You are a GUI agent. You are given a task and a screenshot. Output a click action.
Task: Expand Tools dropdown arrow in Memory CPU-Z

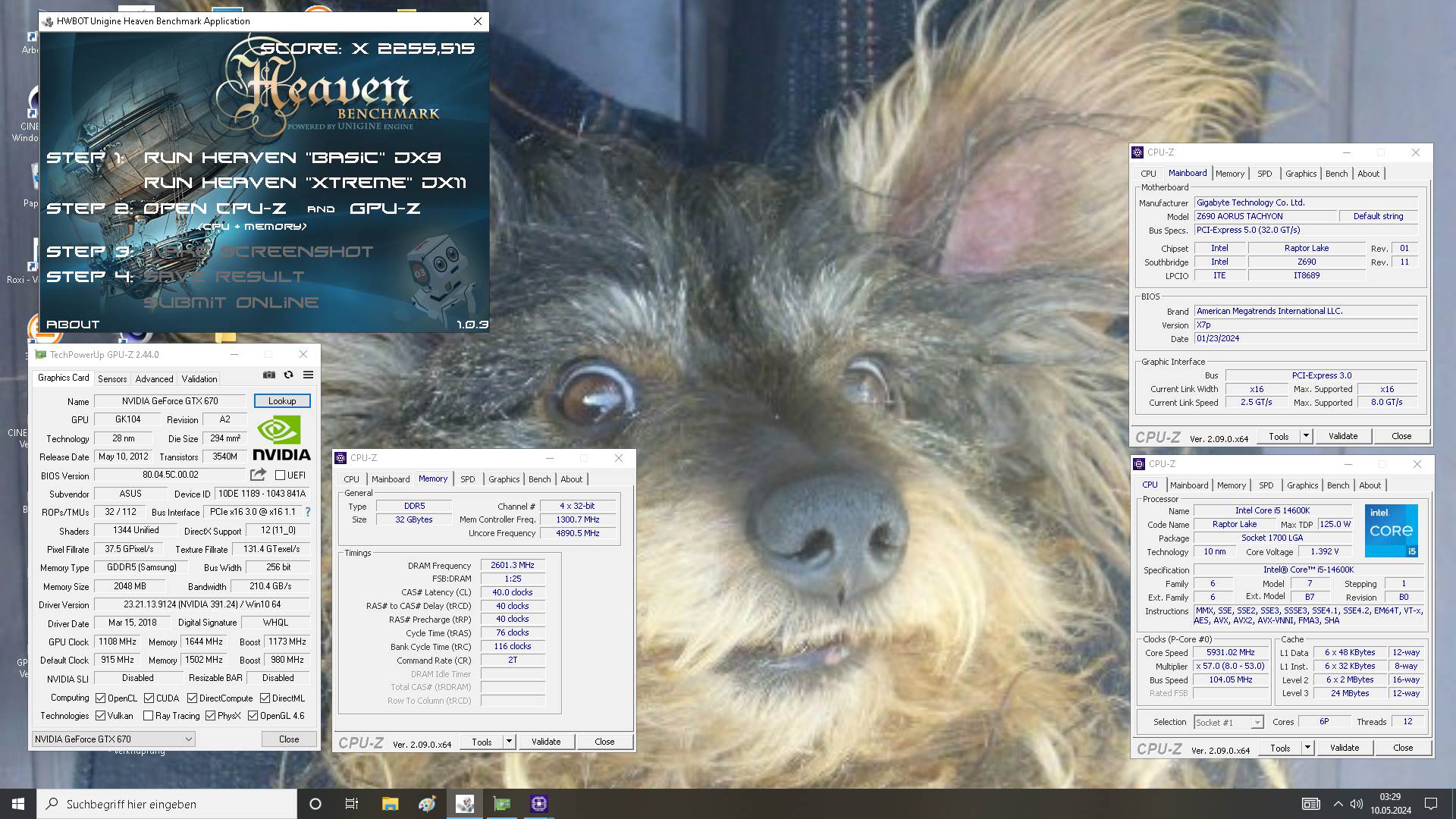point(510,742)
